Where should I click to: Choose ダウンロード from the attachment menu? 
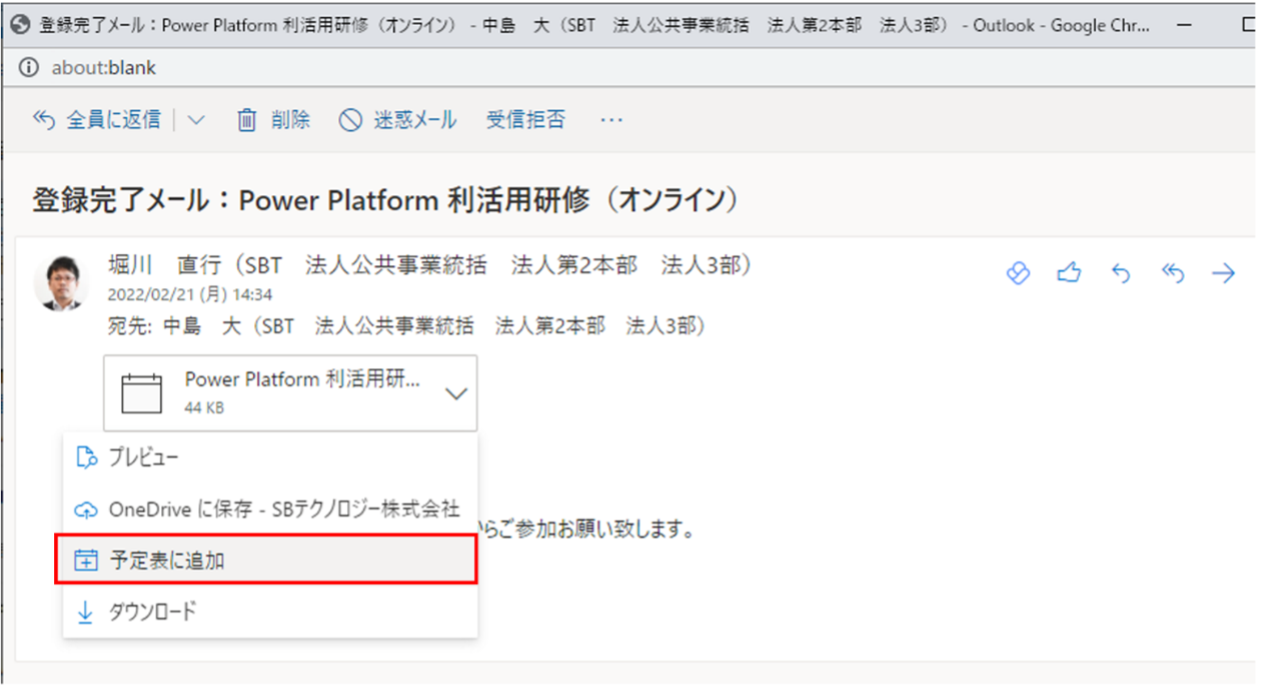[x=270, y=611]
